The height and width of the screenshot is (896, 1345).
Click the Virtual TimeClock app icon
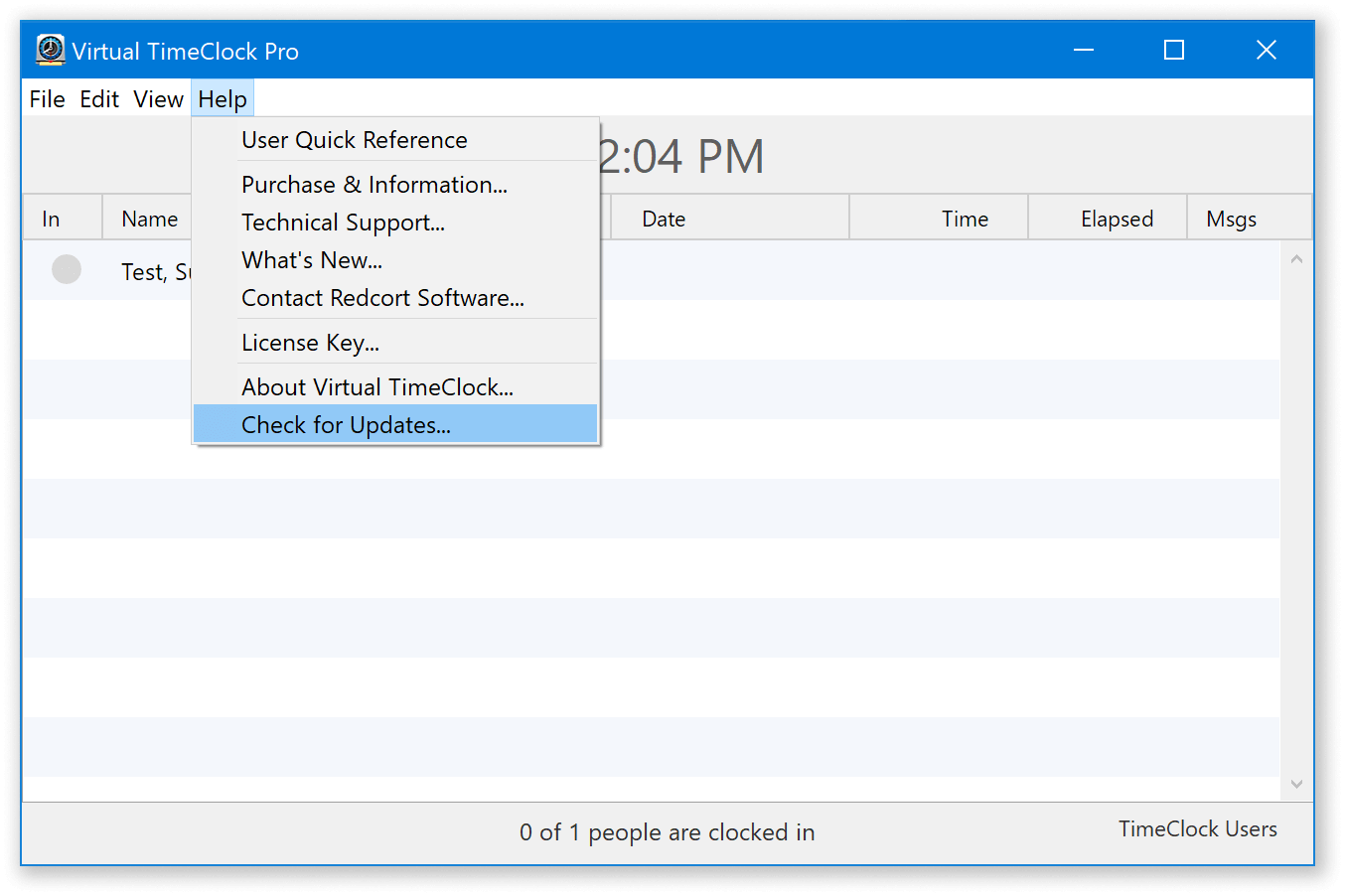[x=50, y=50]
